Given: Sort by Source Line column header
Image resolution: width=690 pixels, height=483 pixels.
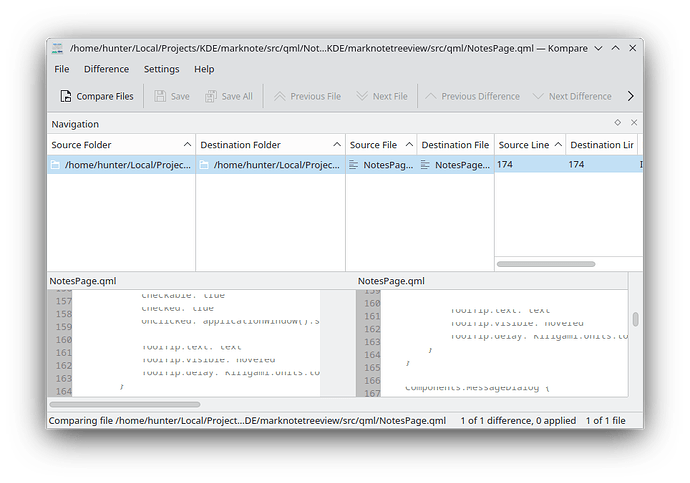Looking at the screenshot, I should [530, 145].
